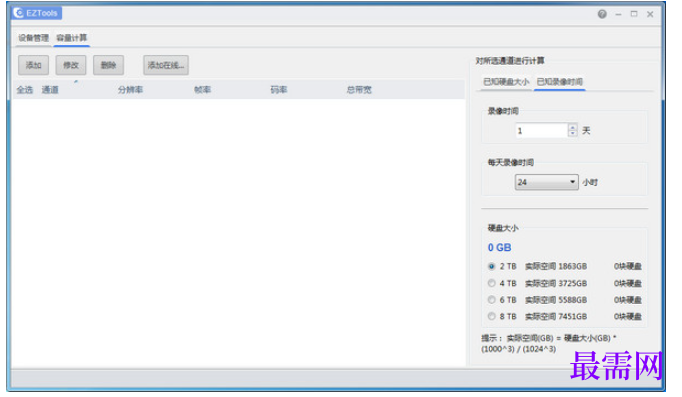This screenshot has height=397, width=682.
Task: Switch to the 已知硬盘大小 tab
Action: click(506, 82)
